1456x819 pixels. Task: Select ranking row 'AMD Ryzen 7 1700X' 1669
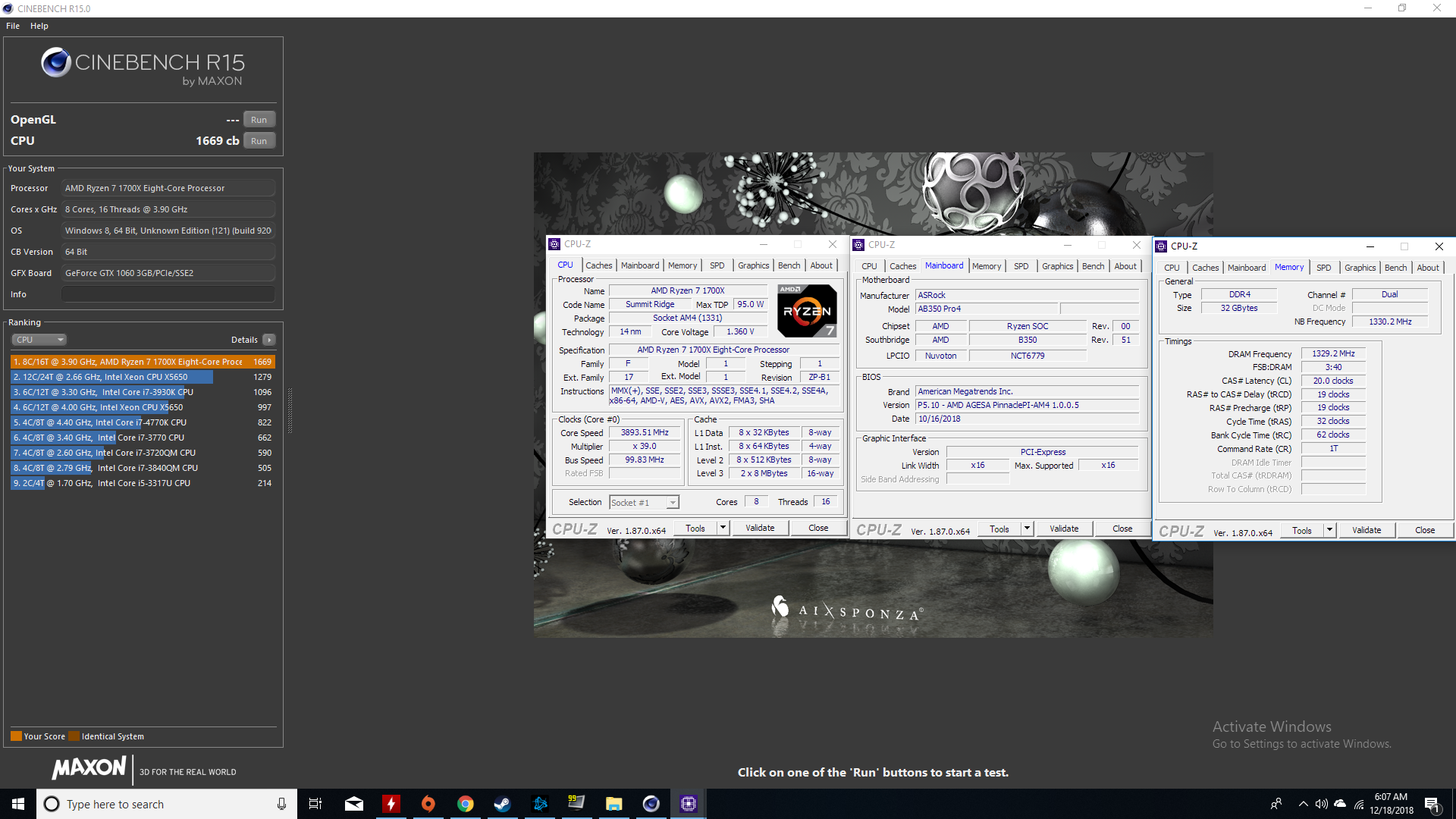(x=143, y=362)
